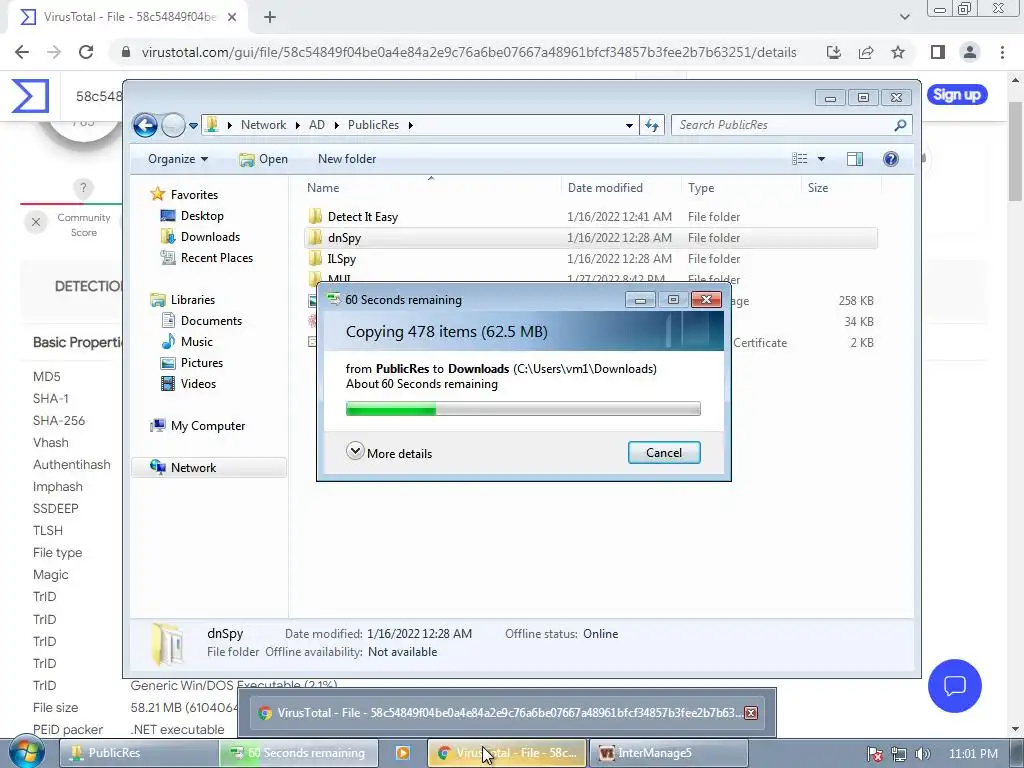The height and width of the screenshot is (768, 1024).
Task: Open the VirusTotal chat bubble
Action: [x=954, y=686]
